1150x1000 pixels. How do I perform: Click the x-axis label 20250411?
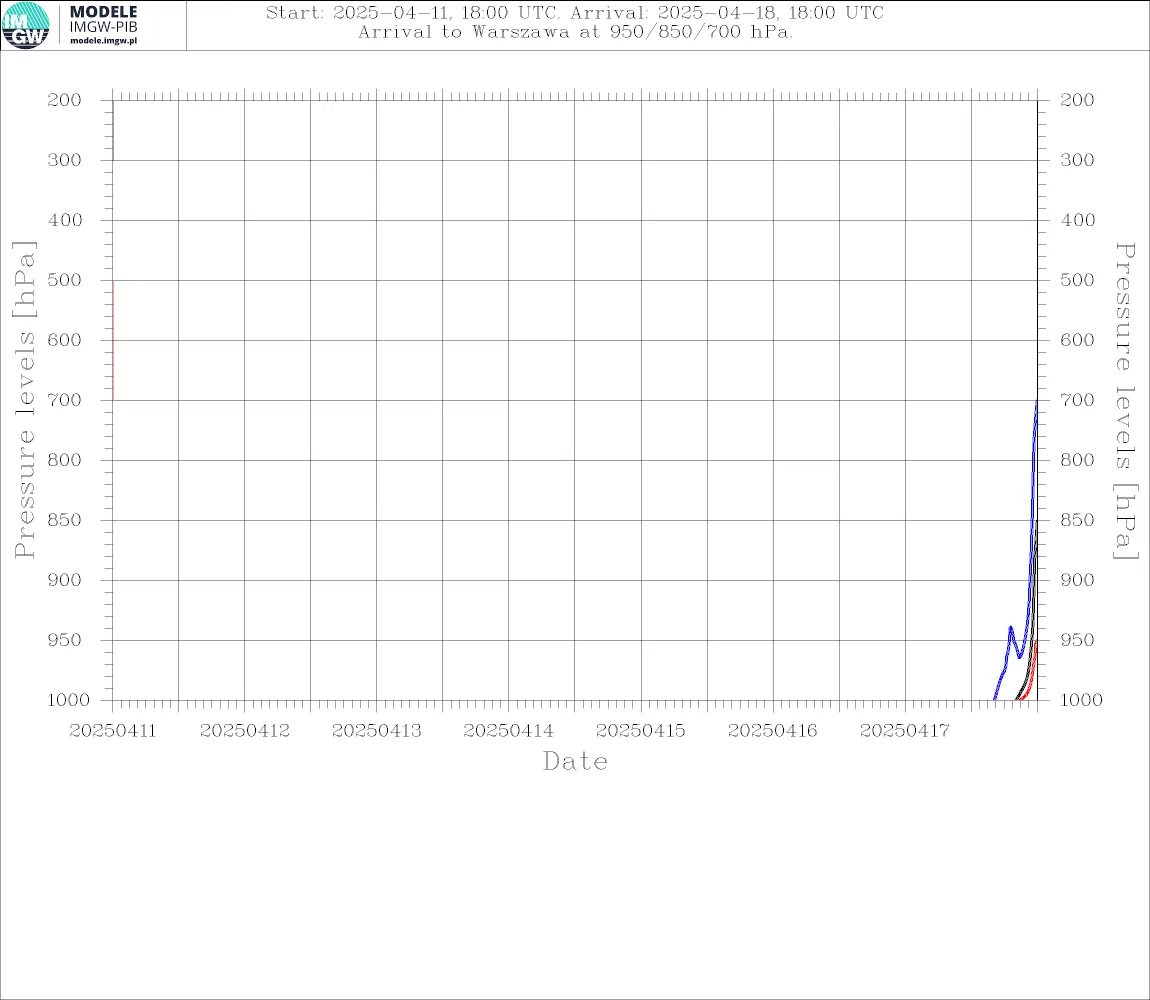113,731
